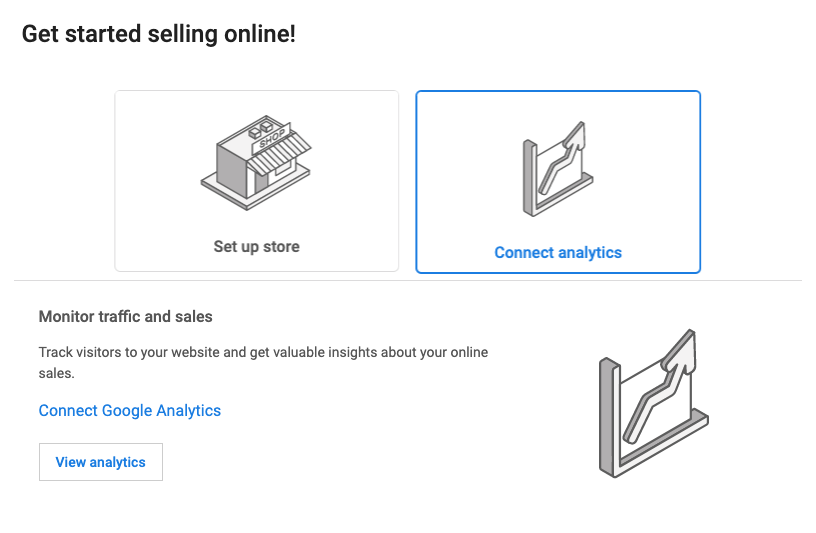Click the large analytics chart illustration
The image size is (816, 533).
pyautogui.click(x=653, y=401)
